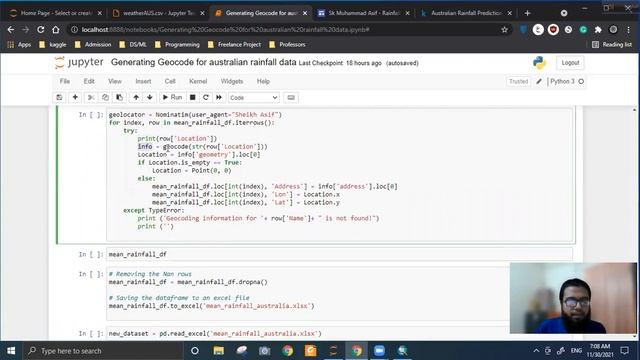Open the Edit menu
Viewport: 640px width, 360px height.
tap(89, 81)
